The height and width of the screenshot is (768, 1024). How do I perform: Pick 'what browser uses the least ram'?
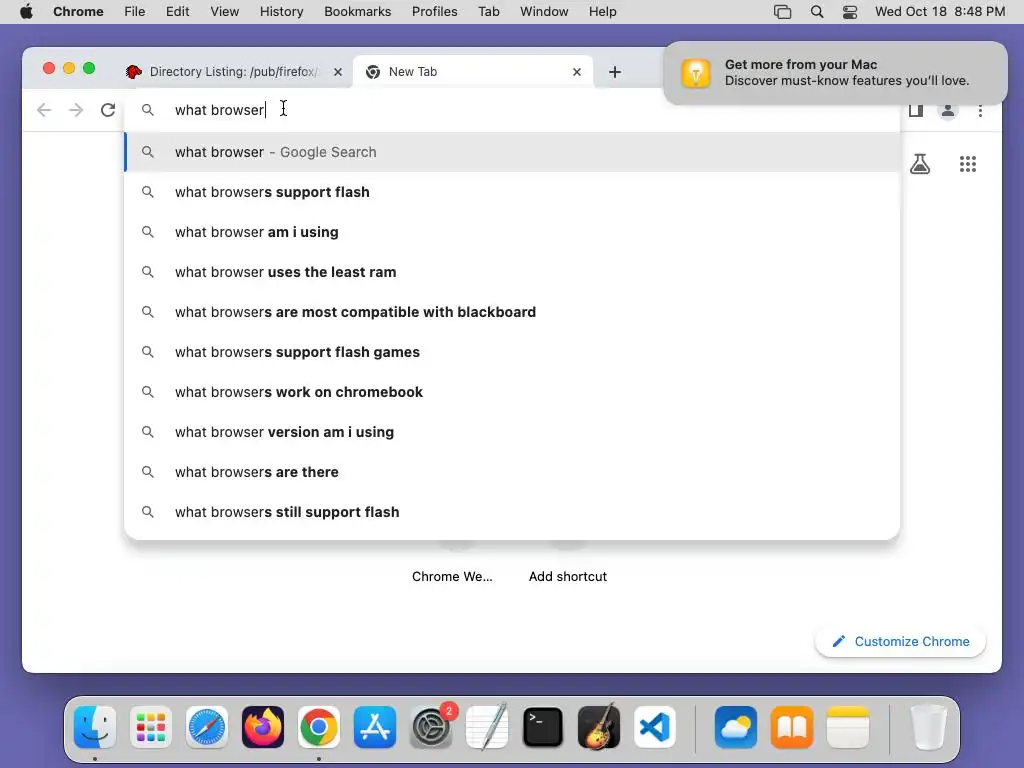point(512,272)
